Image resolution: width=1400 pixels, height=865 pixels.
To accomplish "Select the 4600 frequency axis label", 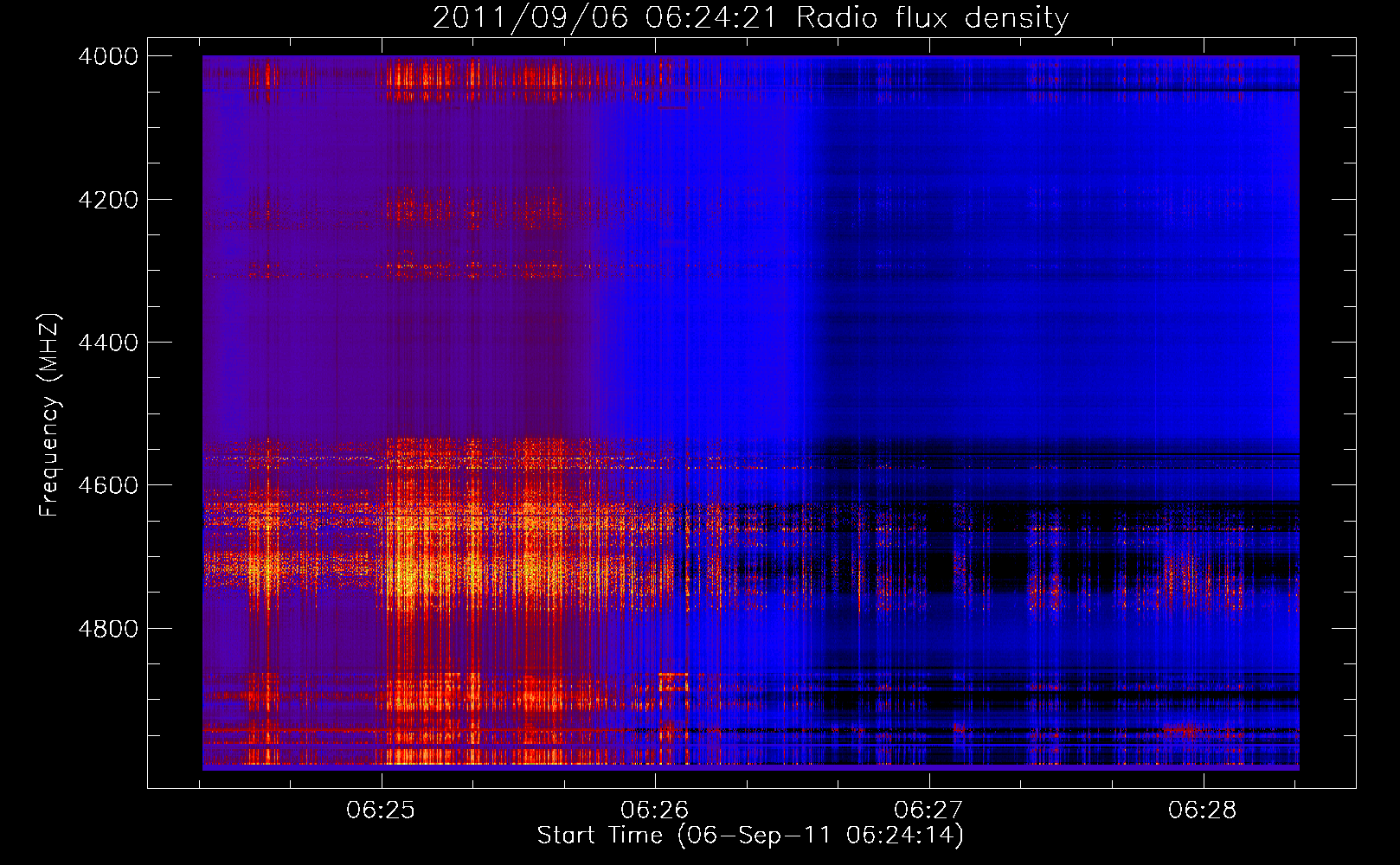I will [108, 485].
